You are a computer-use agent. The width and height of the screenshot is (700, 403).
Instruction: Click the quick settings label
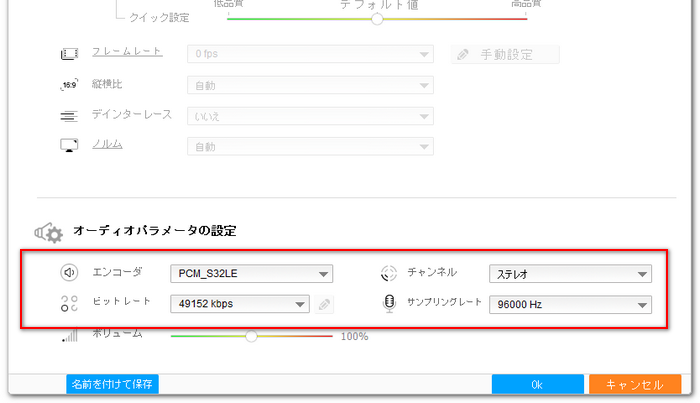point(159,17)
